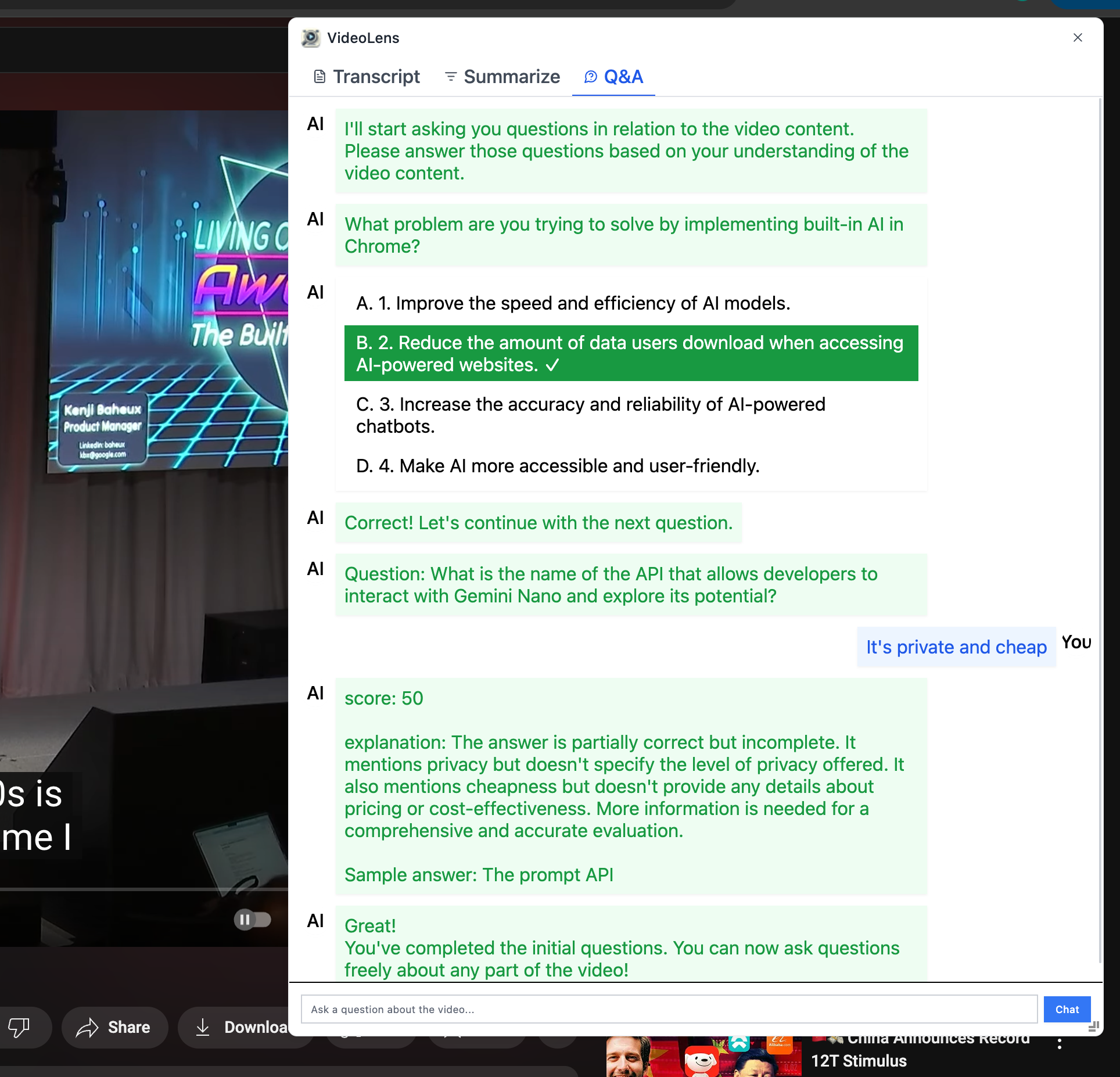Close the VideoLens panel
This screenshot has height=1077, width=1120.
click(x=1078, y=38)
